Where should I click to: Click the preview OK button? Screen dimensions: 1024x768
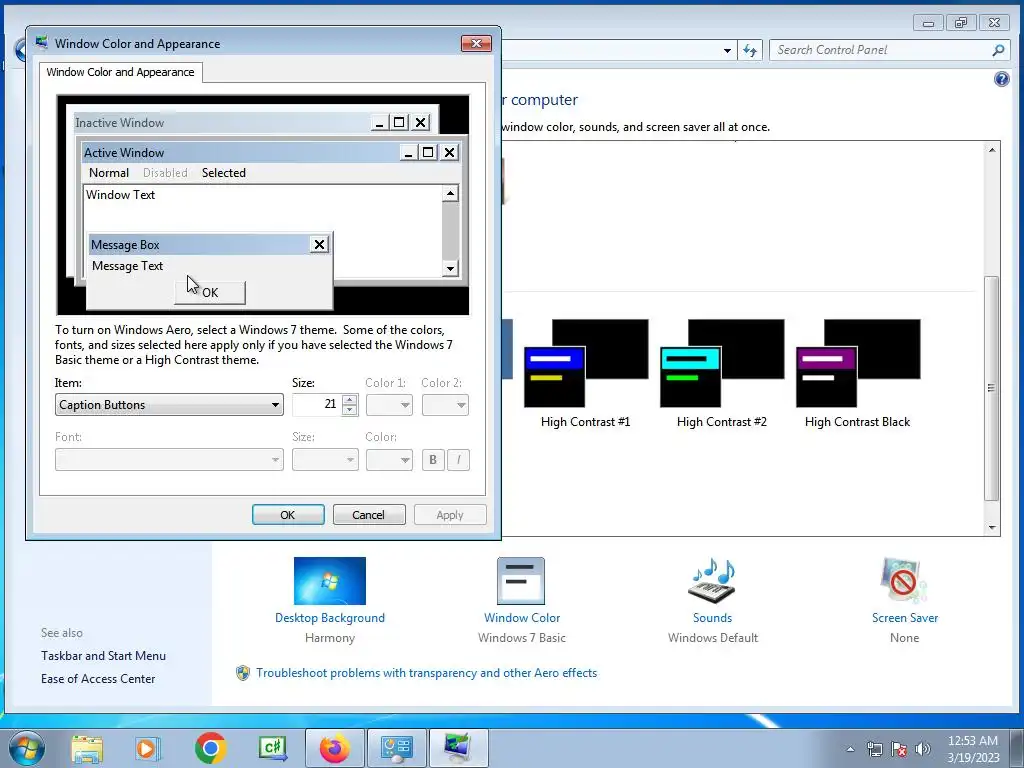[210, 293]
